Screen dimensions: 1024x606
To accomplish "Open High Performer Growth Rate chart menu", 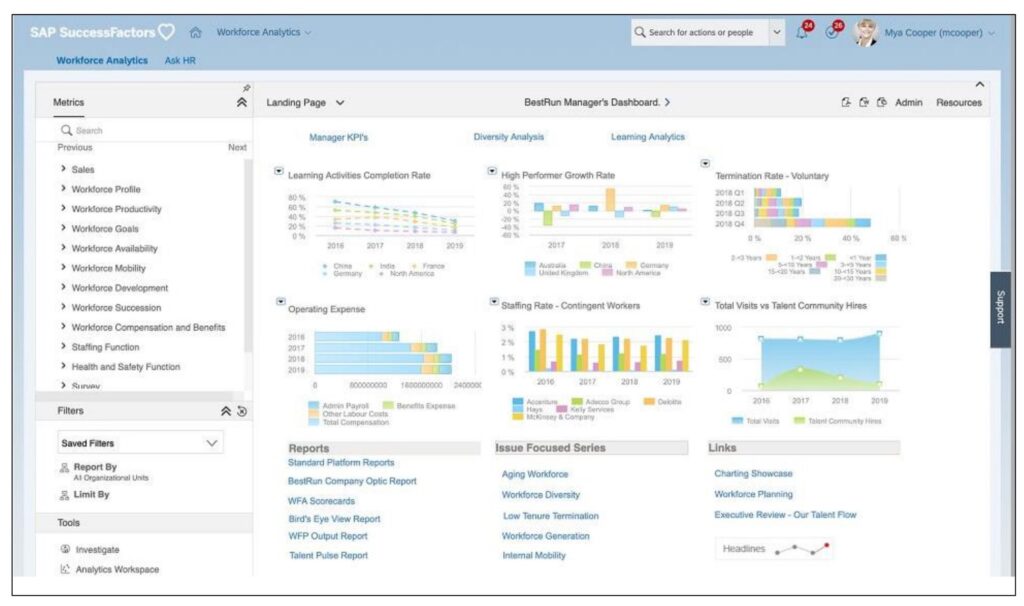I will point(492,171).
